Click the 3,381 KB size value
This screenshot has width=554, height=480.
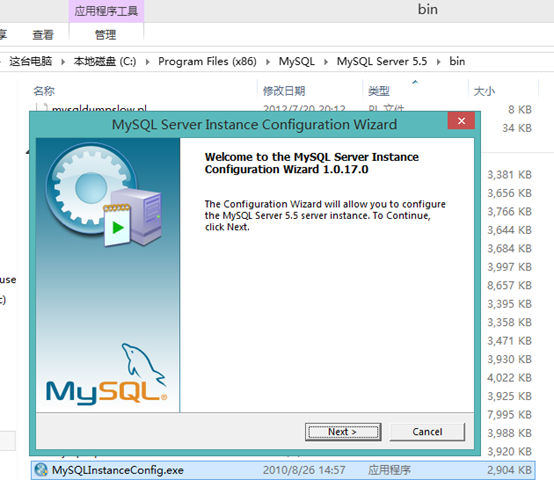point(509,174)
